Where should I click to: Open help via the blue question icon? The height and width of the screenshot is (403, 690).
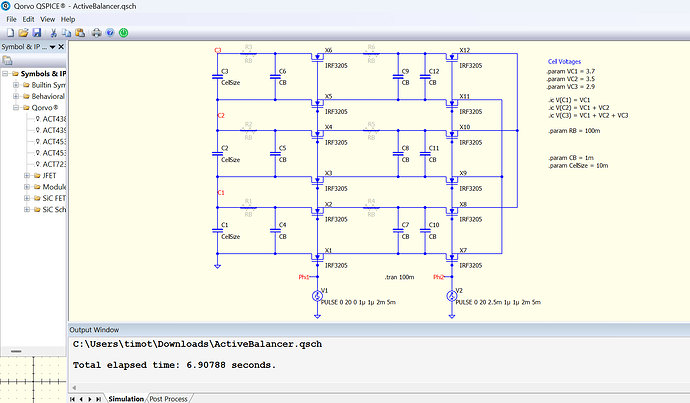point(110,33)
